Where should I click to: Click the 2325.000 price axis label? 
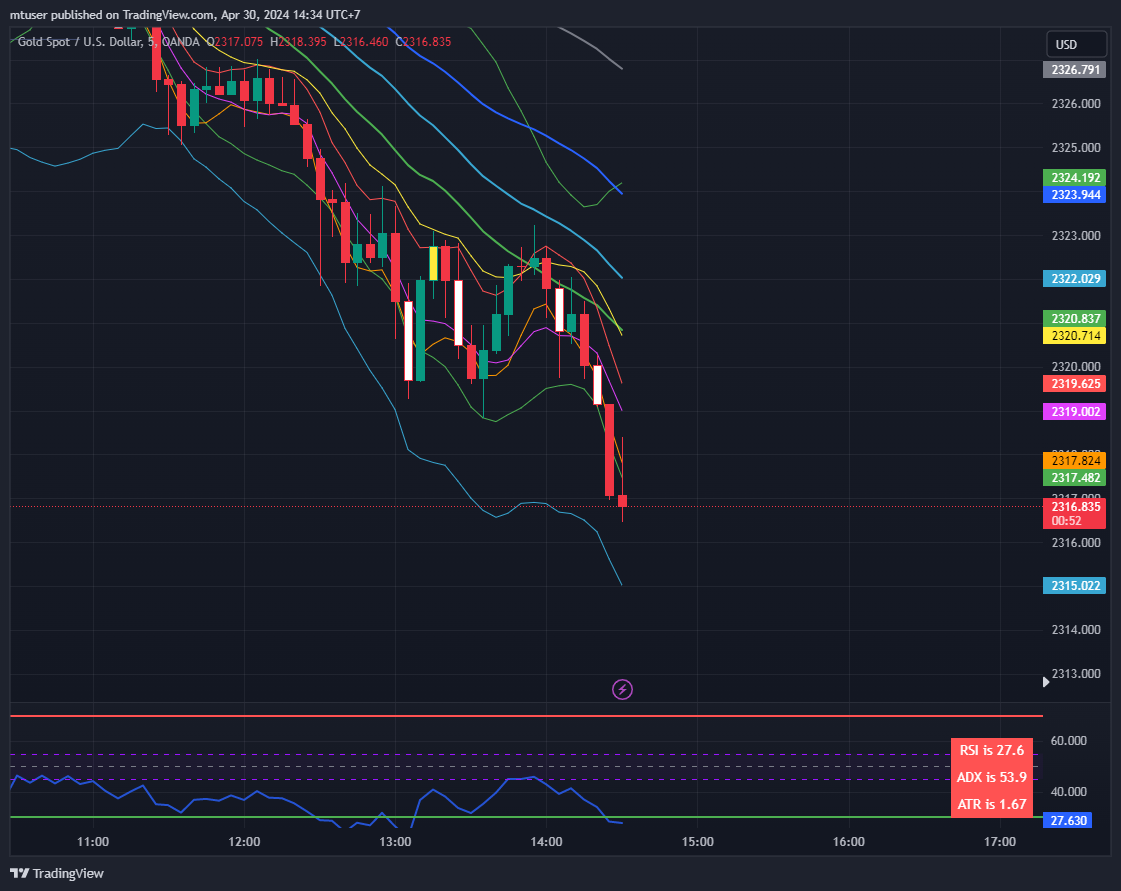(x=1076, y=148)
